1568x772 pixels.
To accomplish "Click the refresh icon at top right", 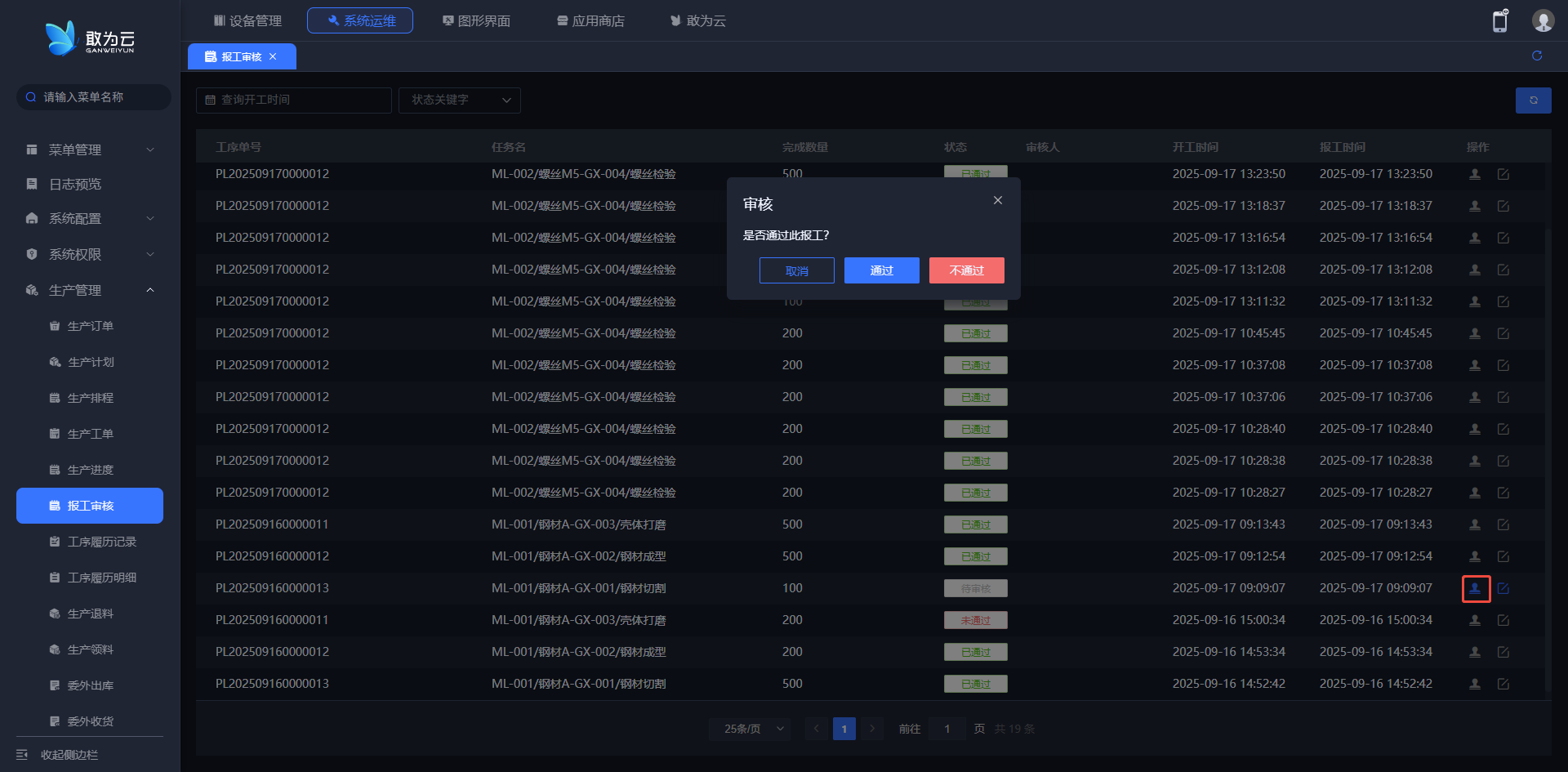I will click(x=1536, y=56).
